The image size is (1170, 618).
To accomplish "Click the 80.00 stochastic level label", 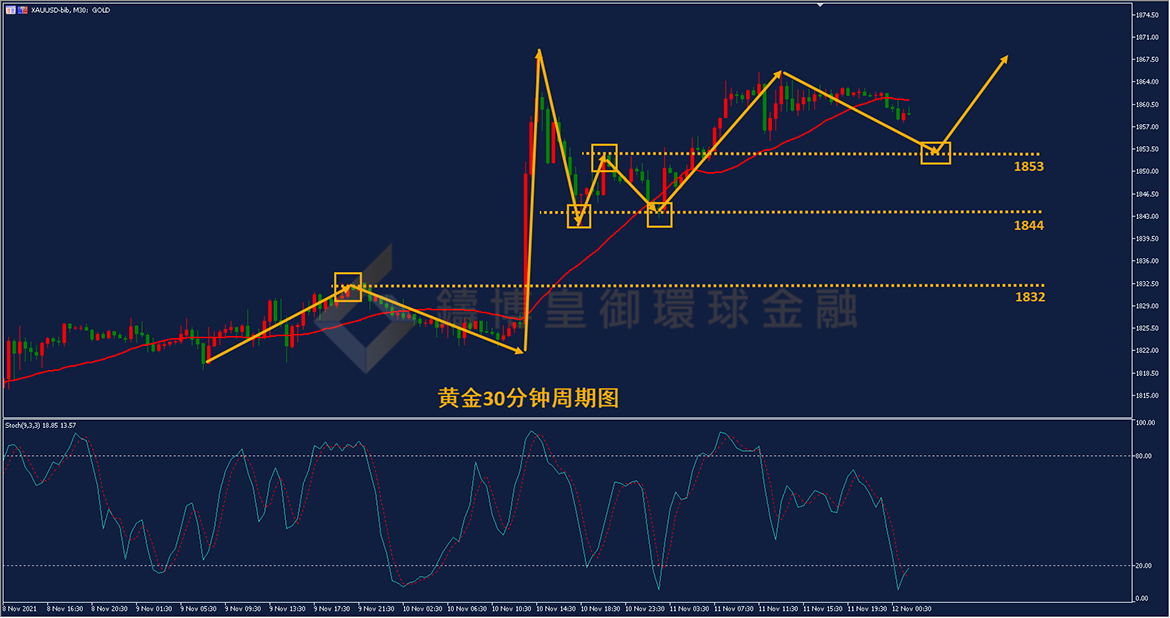I will (1143, 456).
